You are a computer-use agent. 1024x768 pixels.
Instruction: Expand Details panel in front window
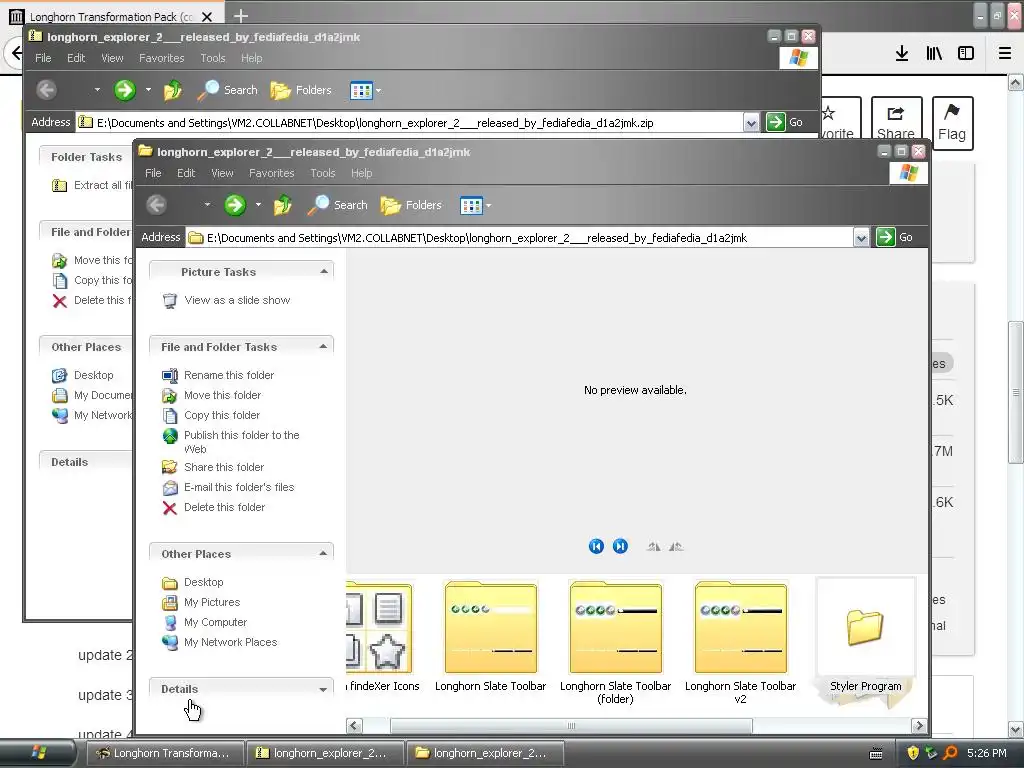pyautogui.click(x=323, y=689)
